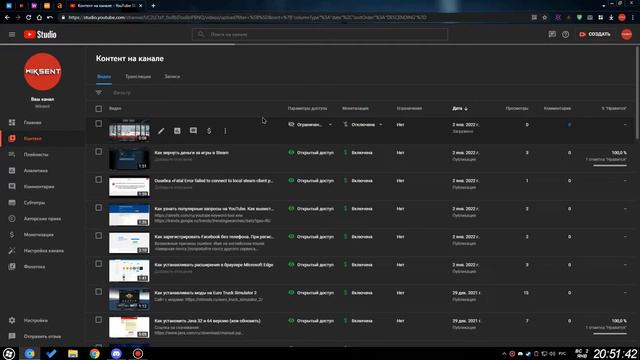Reload the page in the browser
Image resolution: width=640 pixels, height=360 pixels.
[x=28, y=18]
